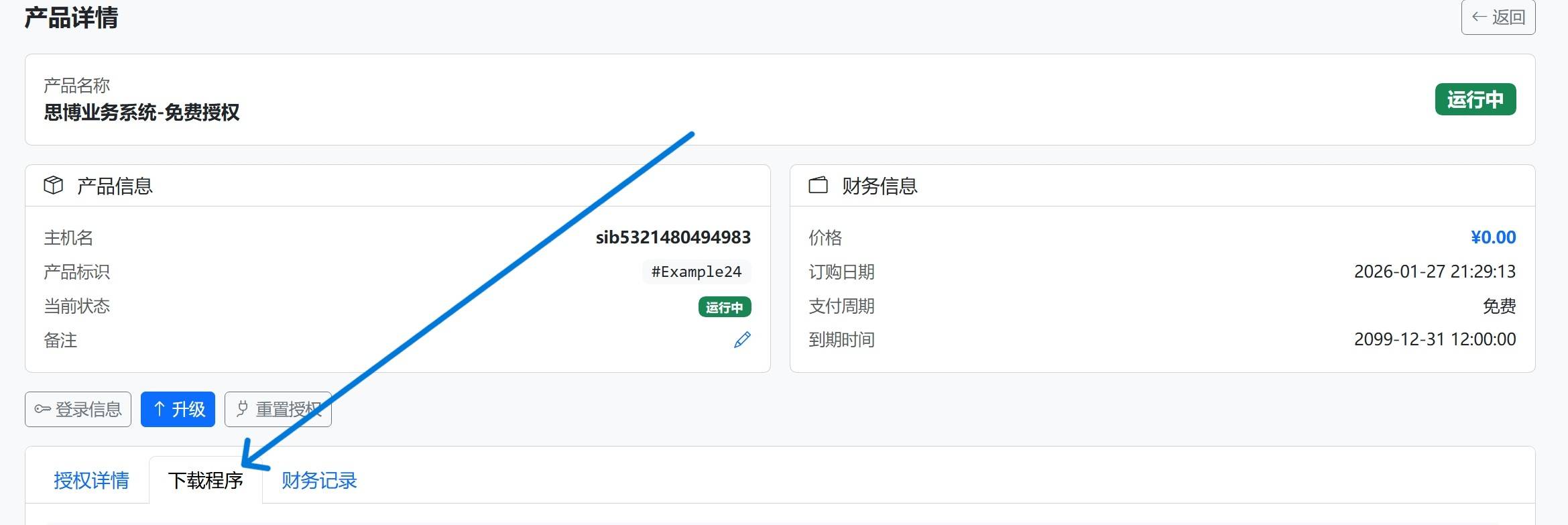Select the 下载程序 tab
The image size is (1568, 525).
[x=205, y=480]
